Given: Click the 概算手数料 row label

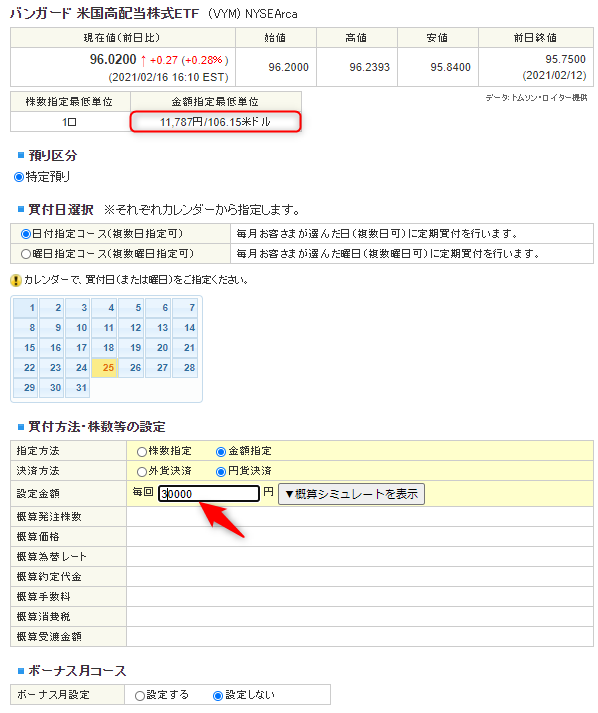Looking at the screenshot, I should coord(43,597).
